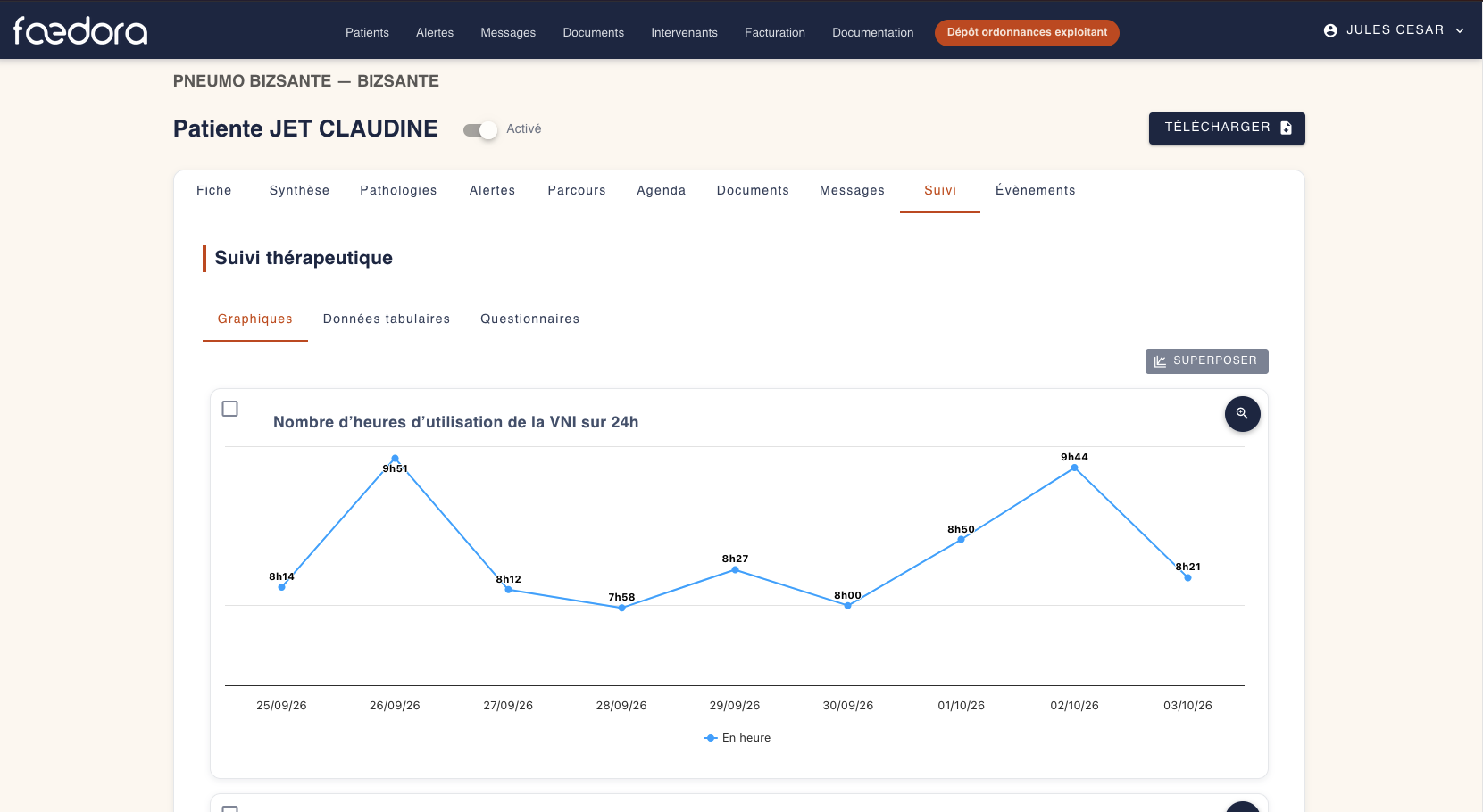The image size is (1483, 812).
Task: Click the magnifier zoom icon on VNI chart
Action: coord(1242,414)
